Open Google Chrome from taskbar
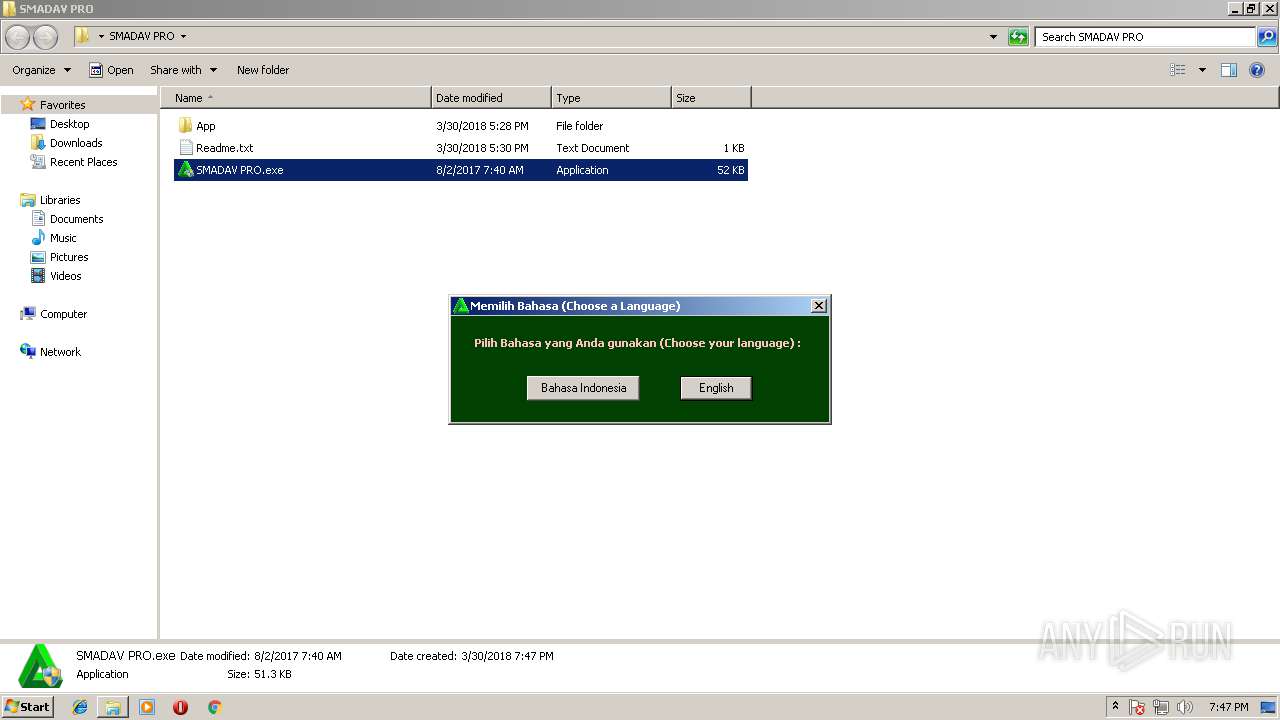 click(214, 707)
